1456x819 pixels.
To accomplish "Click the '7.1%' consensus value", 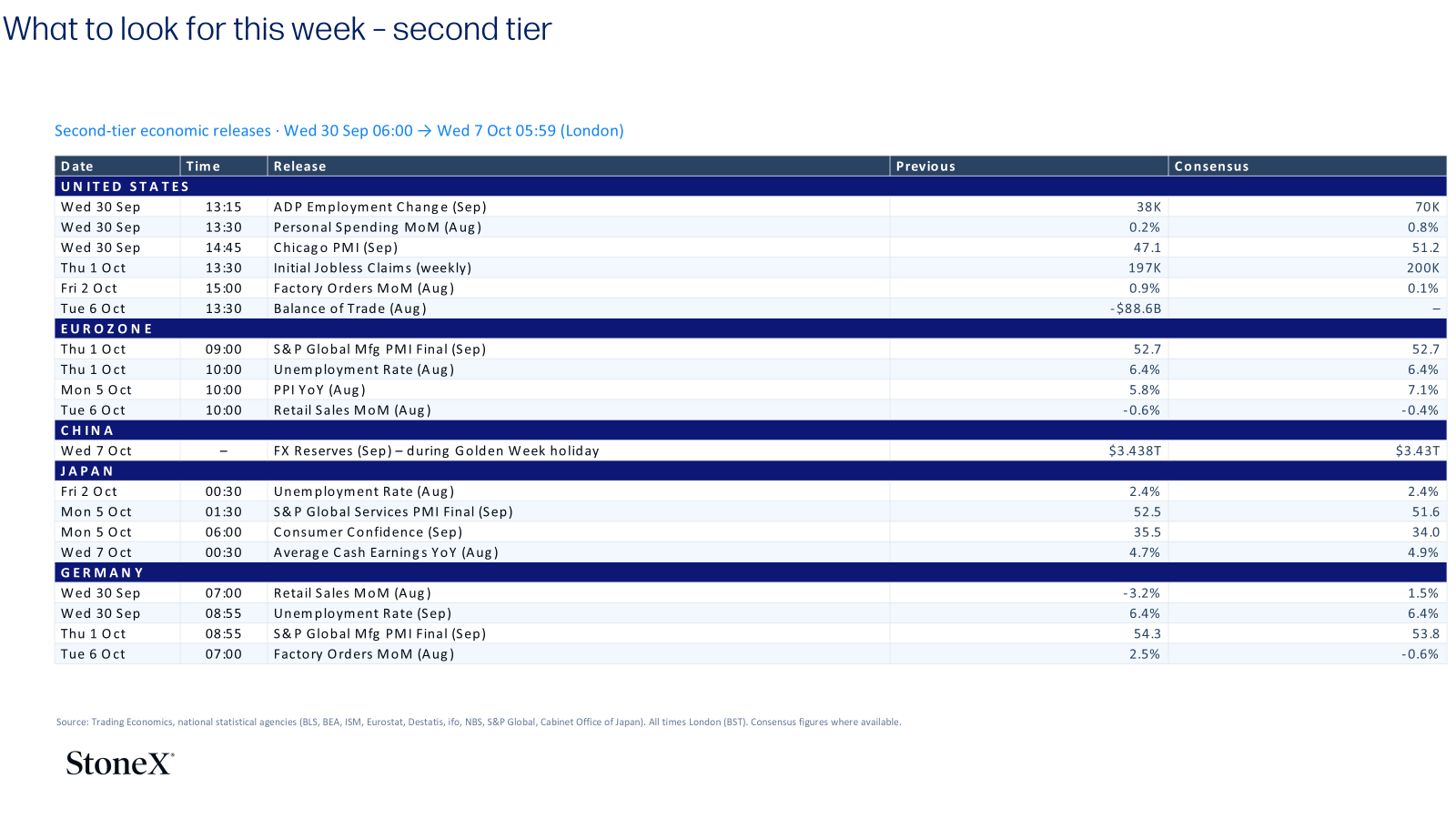I will [x=1423, y=389].
